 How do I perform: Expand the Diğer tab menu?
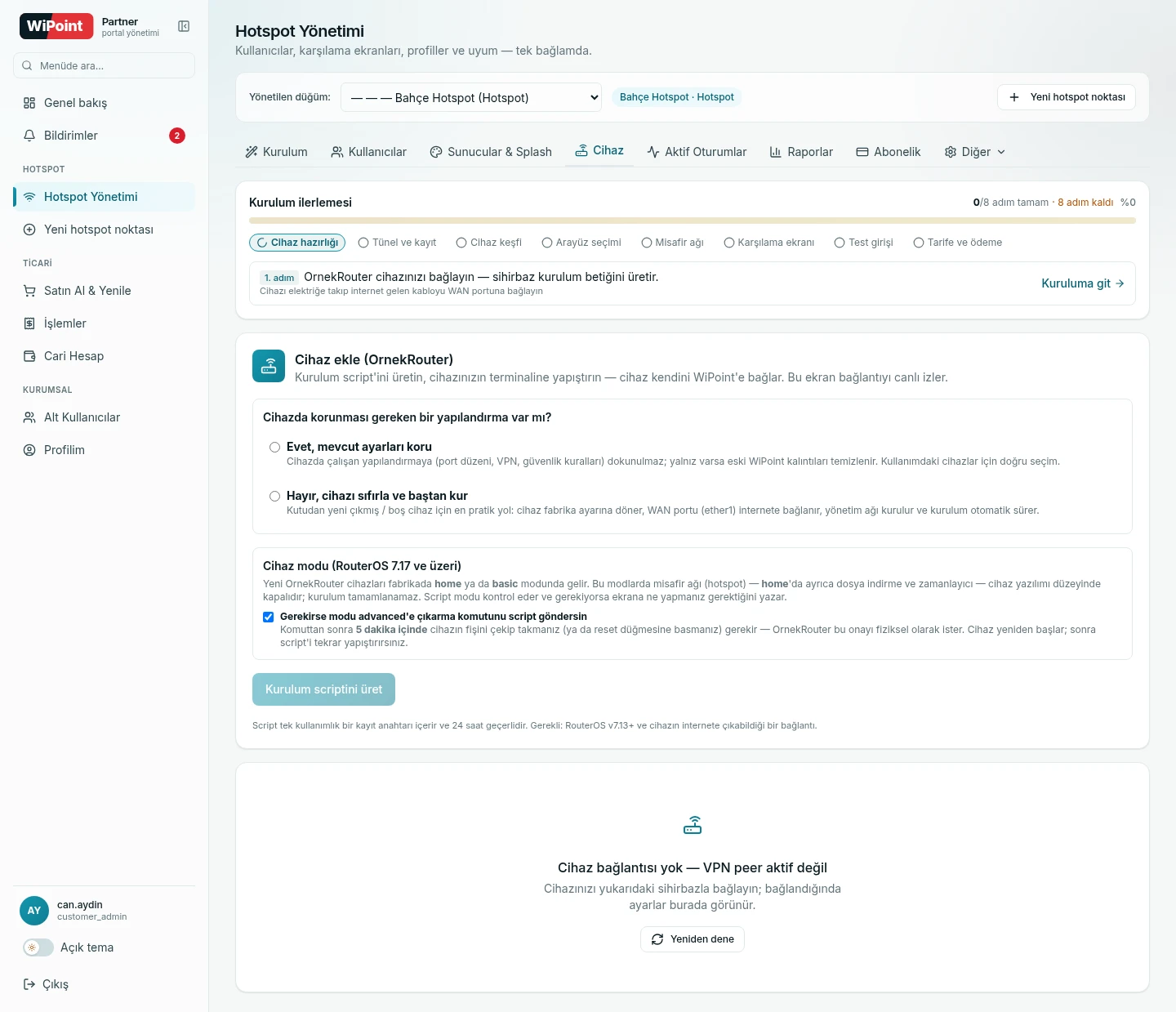coord(974,152)
